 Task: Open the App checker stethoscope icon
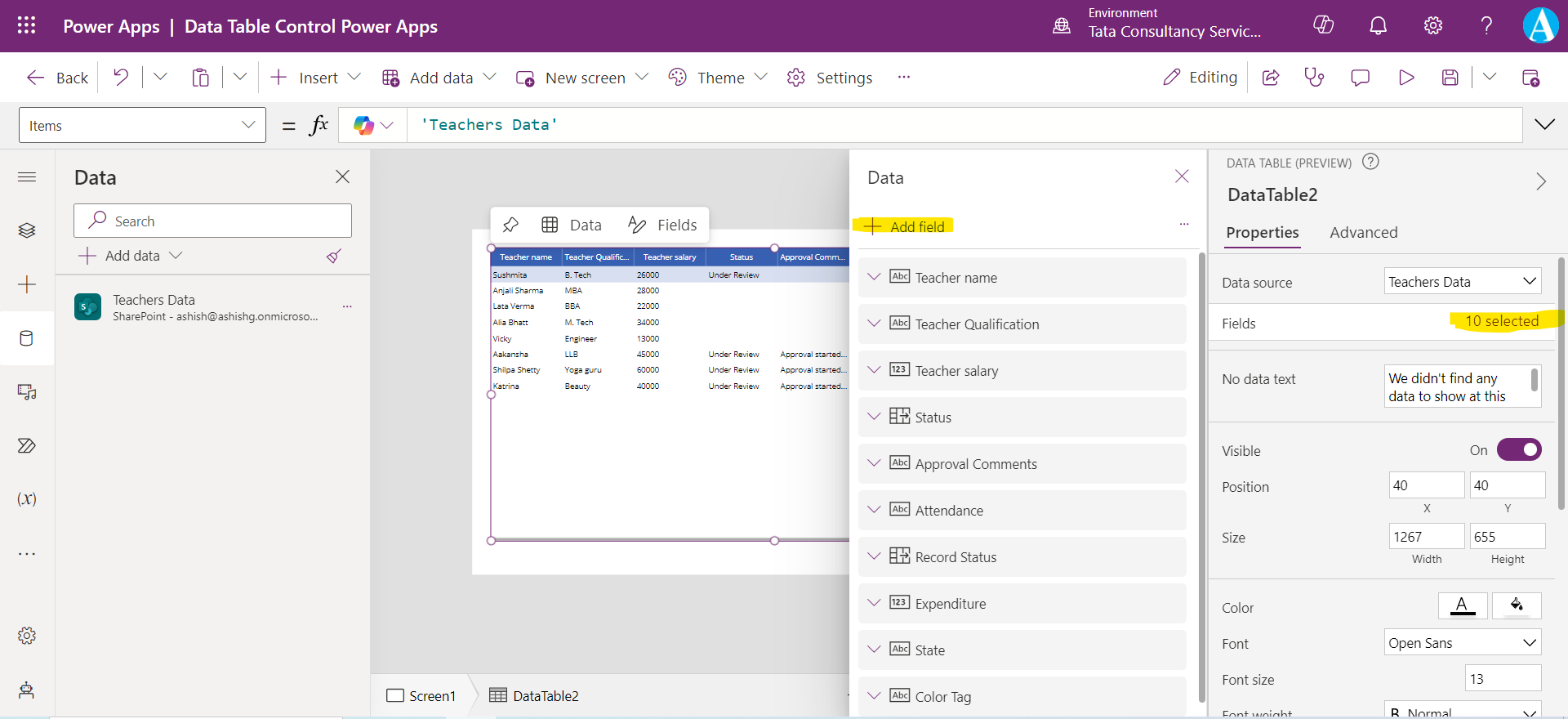click(1314, 78)
